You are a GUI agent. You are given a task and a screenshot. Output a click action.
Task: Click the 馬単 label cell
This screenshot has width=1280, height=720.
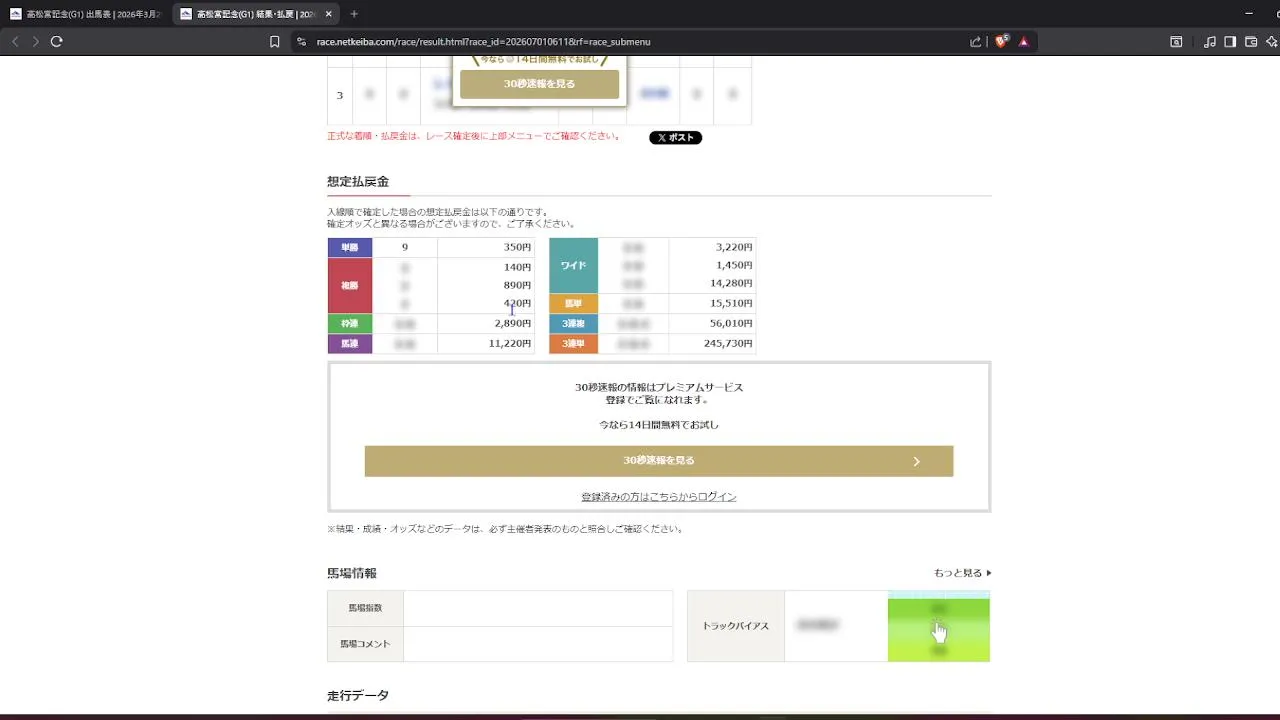pyautogui.click(x=574, y=303)
